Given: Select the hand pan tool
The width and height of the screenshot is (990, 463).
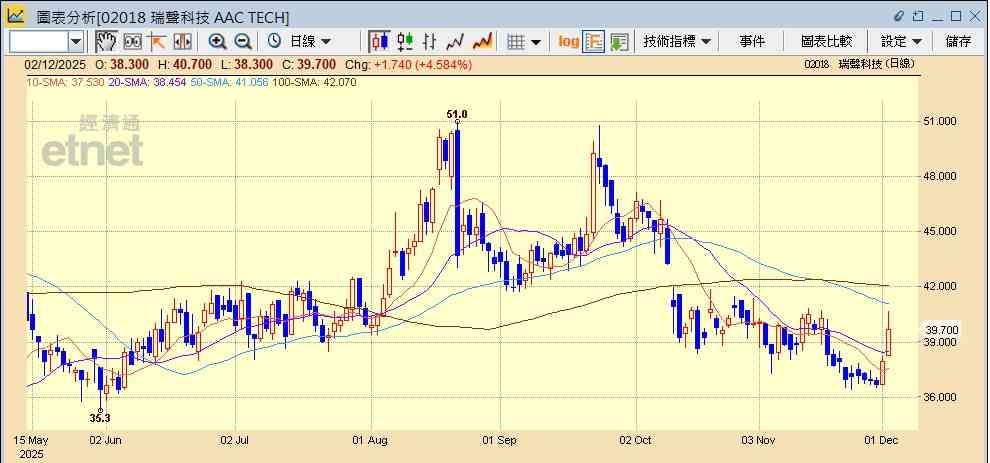Looking at the screenshot, I should tap(105, 41).
